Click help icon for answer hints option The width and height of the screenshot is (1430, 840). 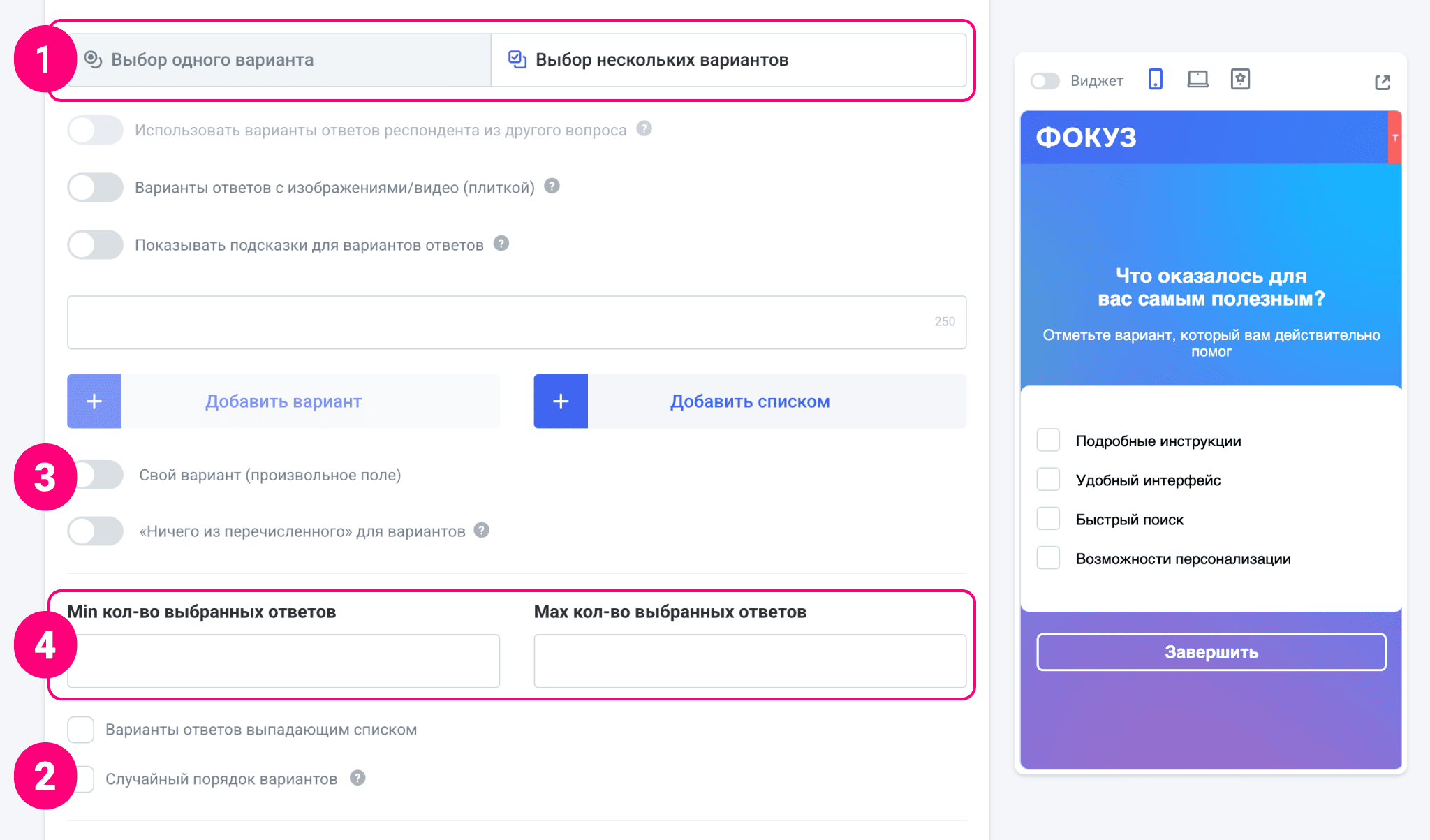pyautogui.click(x=501, y=244)
